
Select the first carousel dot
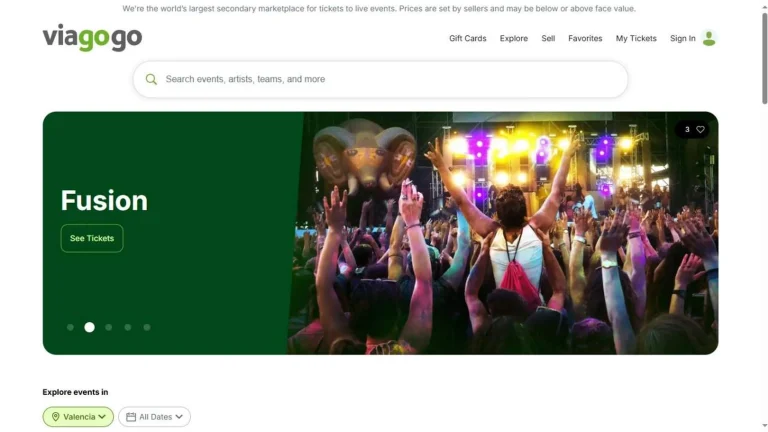click(x=70, y=327)
